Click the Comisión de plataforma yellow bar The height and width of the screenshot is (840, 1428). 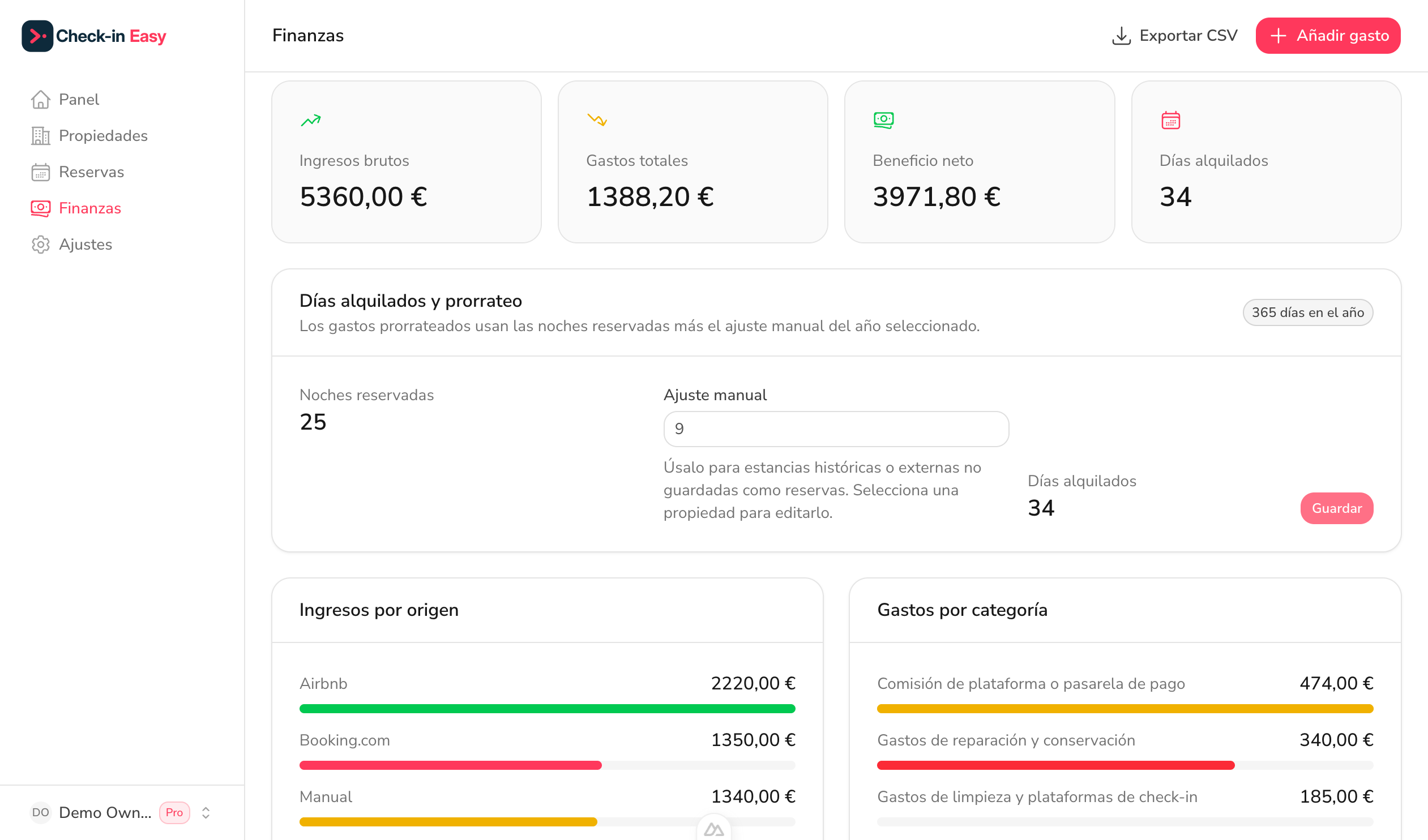[x=1125, y=709]
